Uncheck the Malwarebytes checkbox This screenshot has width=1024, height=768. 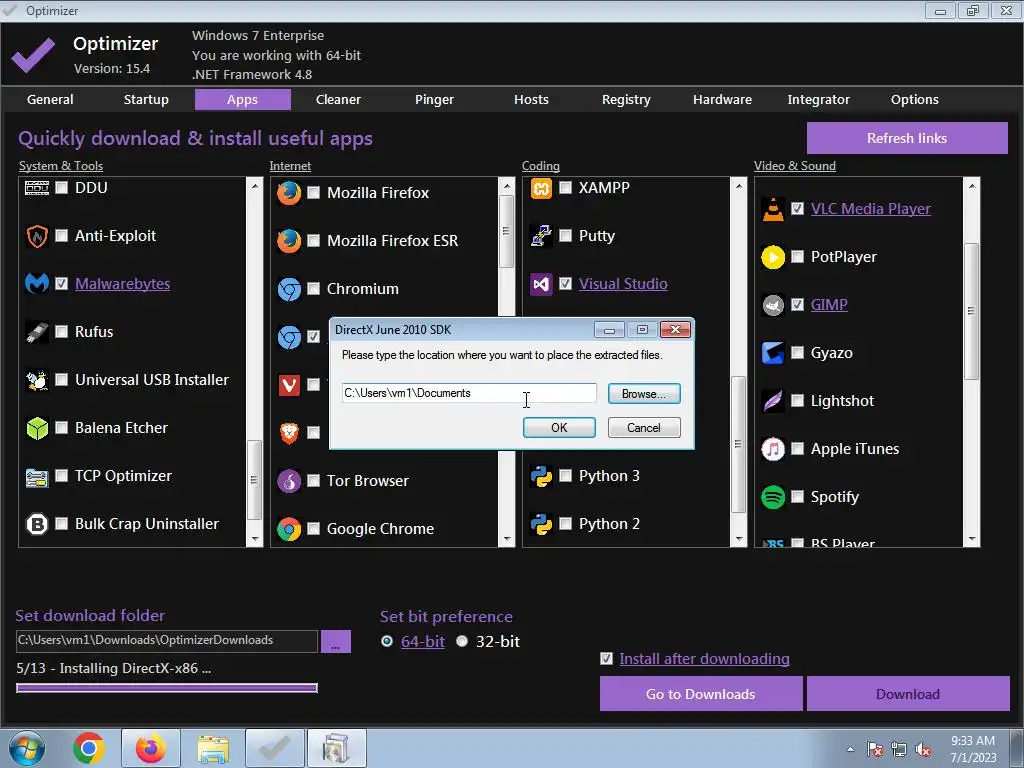61,283
